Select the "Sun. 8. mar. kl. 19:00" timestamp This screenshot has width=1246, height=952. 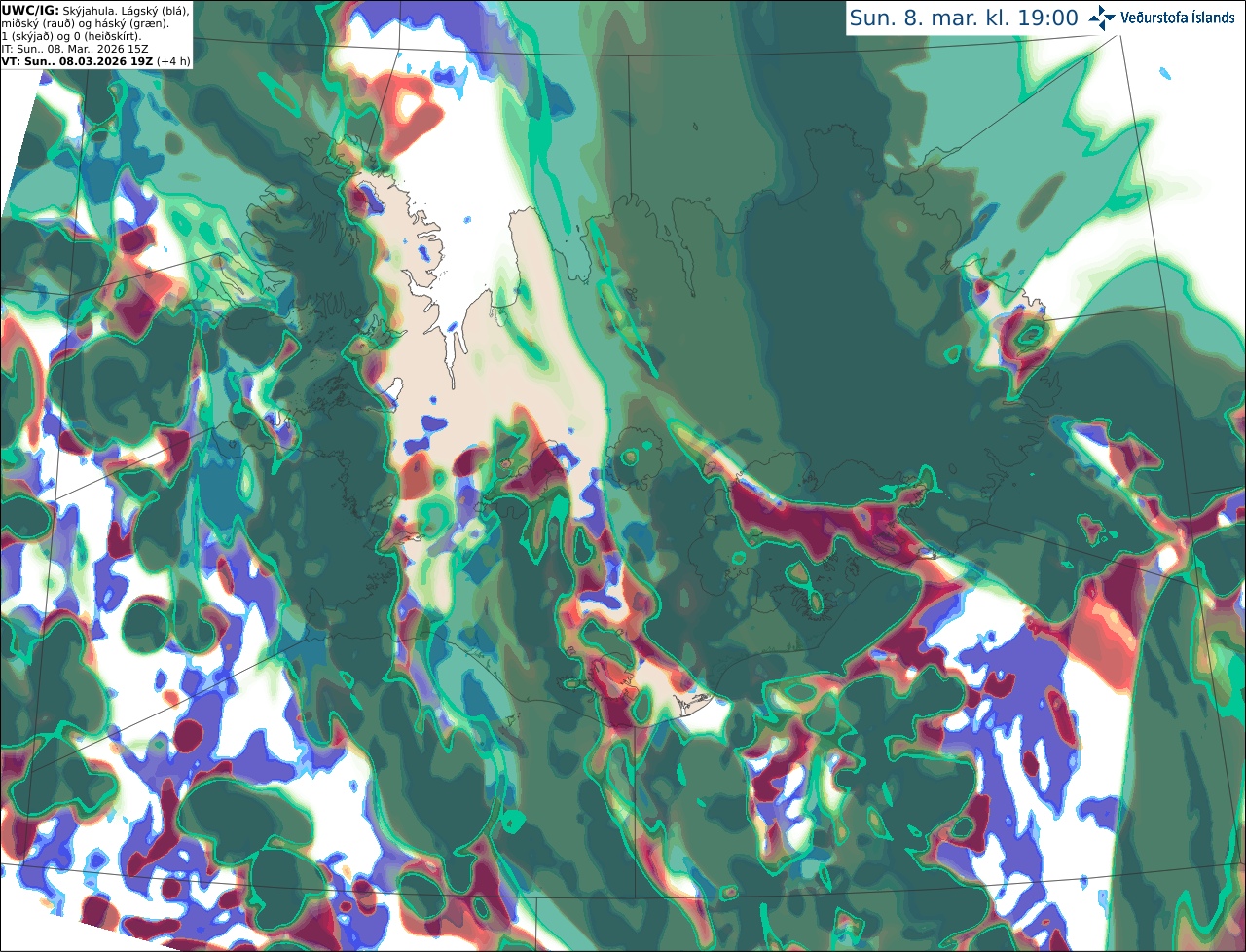point(964,18)
